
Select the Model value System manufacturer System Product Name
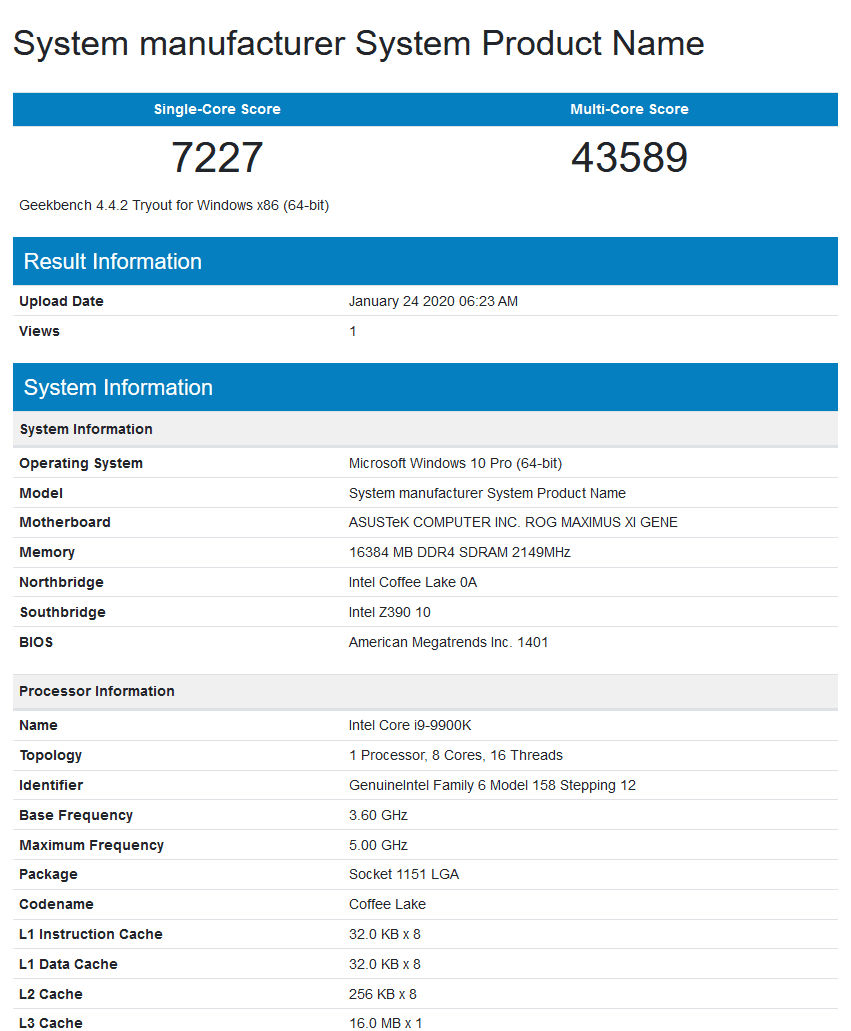tap(487, 492)
